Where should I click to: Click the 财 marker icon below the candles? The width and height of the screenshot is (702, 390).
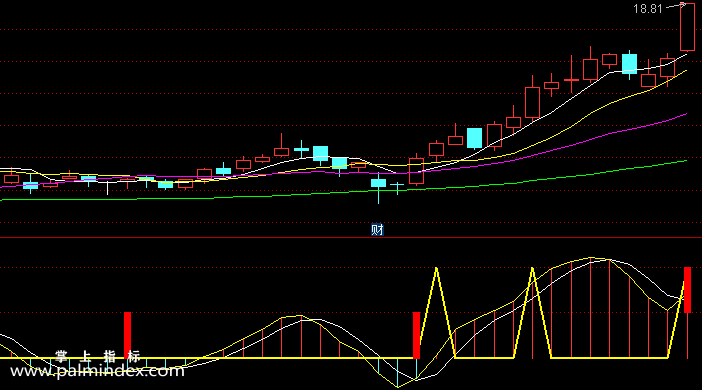[x=377, y=230]
